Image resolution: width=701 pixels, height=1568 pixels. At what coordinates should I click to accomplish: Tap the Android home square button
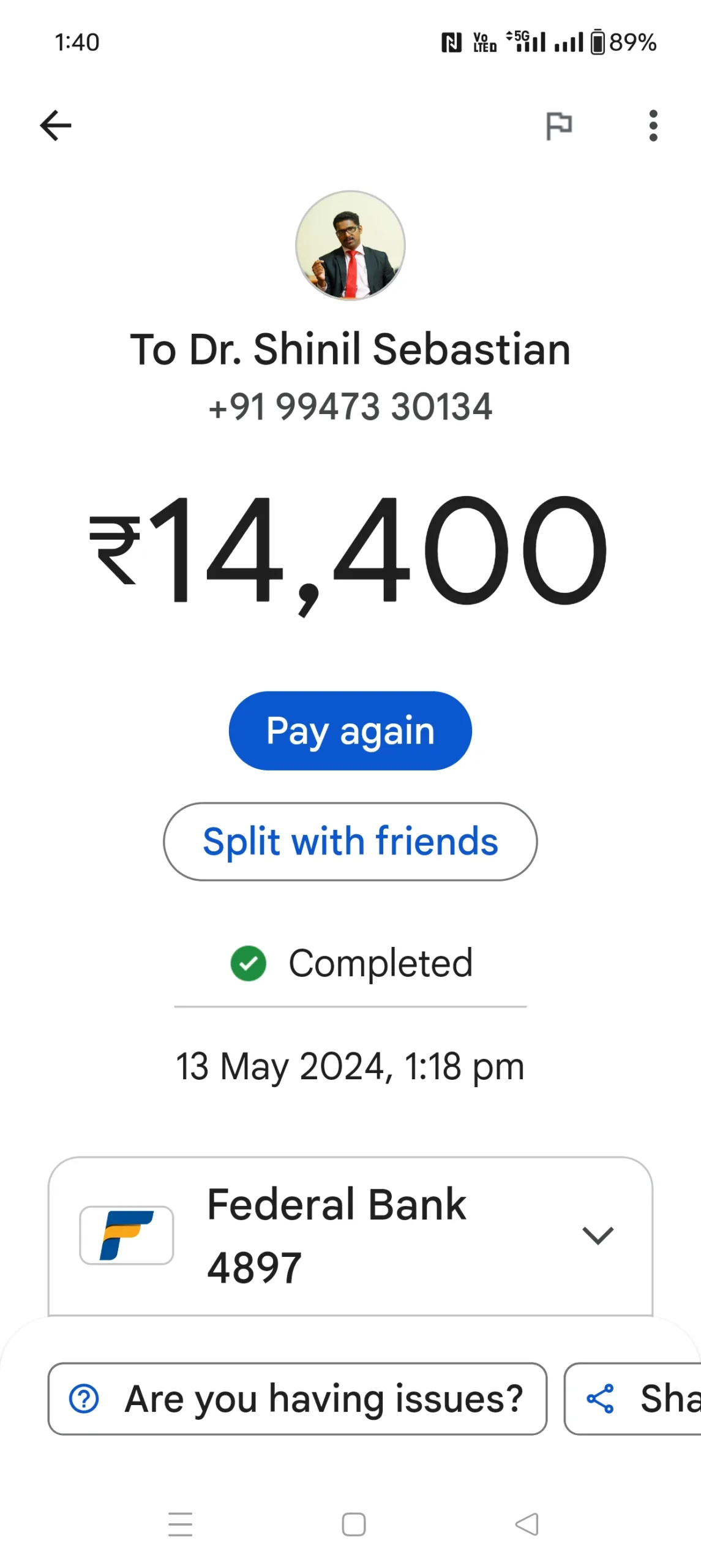[x=354, y=1525]
